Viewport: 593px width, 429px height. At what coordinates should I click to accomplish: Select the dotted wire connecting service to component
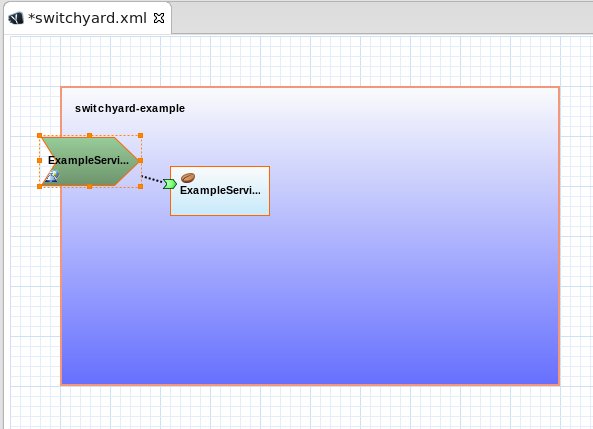tap(152, 179)
